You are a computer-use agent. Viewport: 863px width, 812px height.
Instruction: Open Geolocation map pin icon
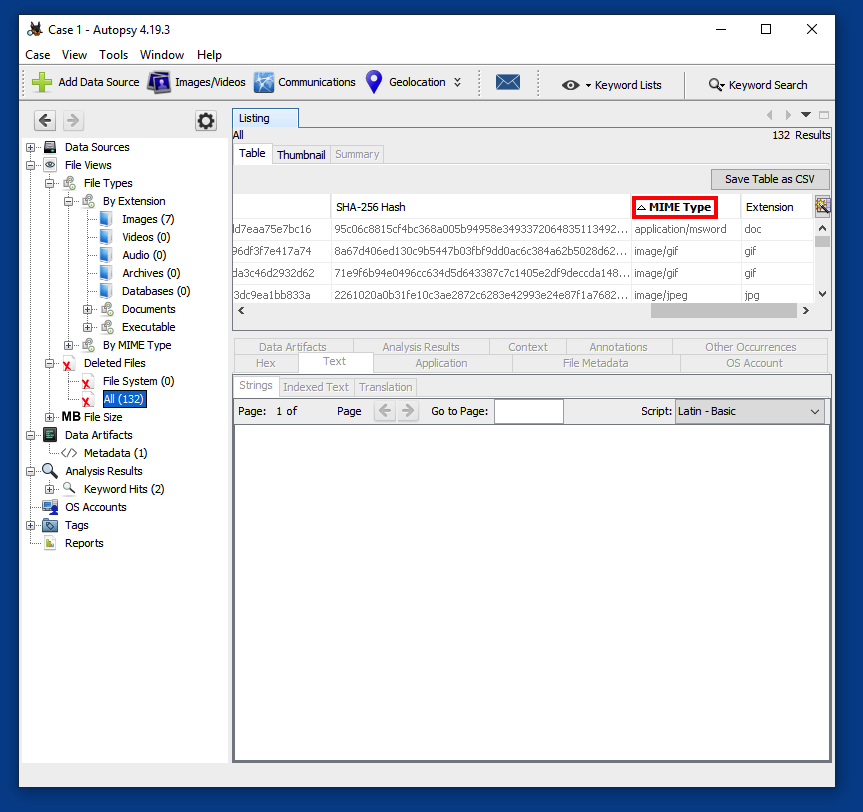[x=374, y=82]
